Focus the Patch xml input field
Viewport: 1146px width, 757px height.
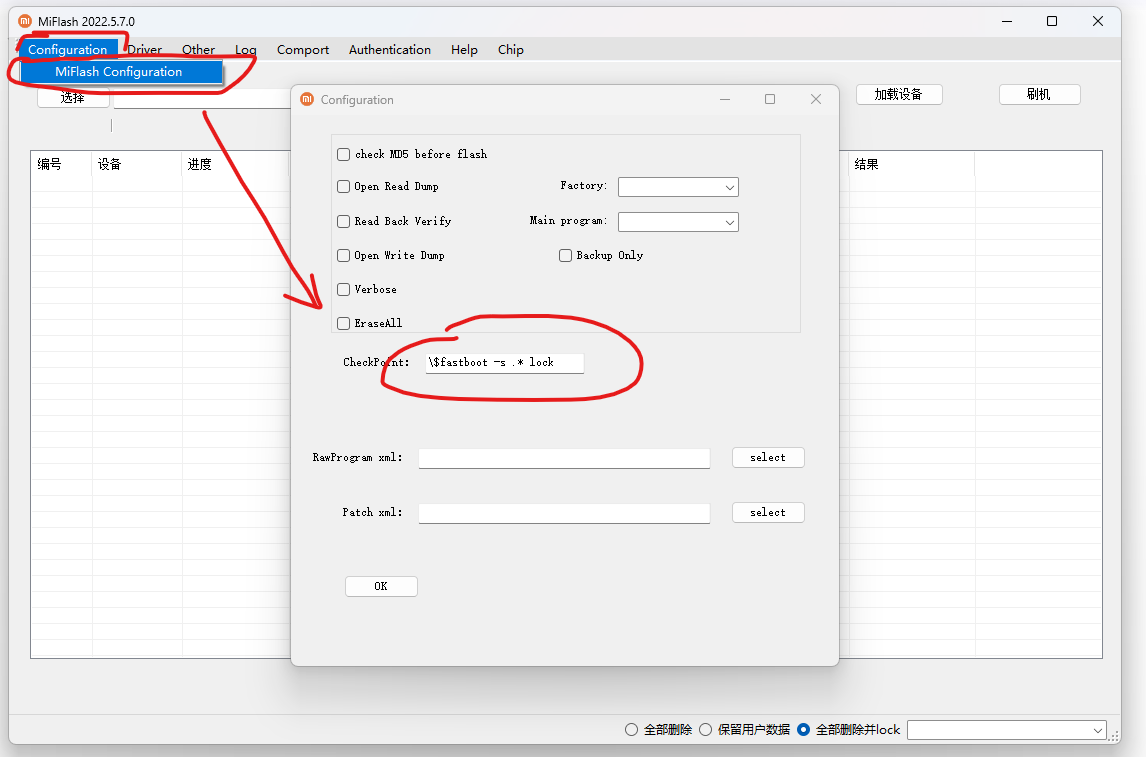[x=564, y=513]
